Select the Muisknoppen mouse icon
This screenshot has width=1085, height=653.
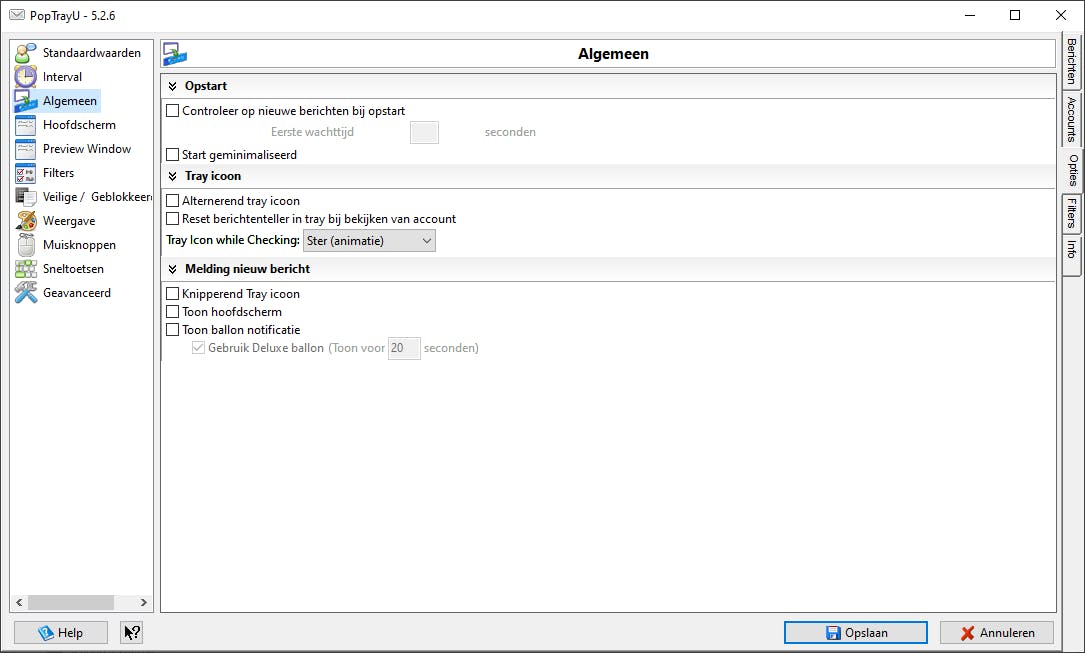pyautogui.click(x=26, y=245)
